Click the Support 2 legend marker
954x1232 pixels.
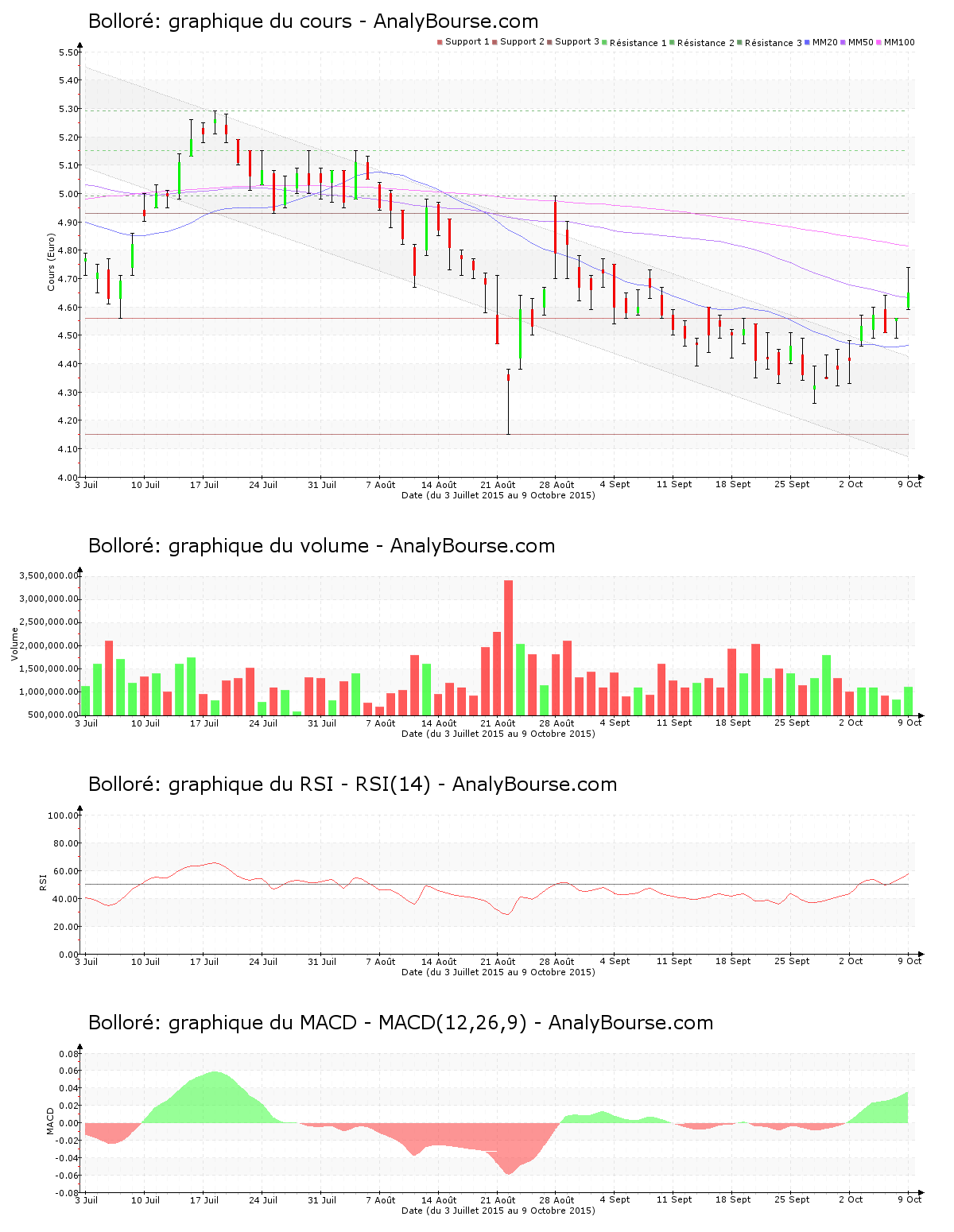[x=494, y=42]
